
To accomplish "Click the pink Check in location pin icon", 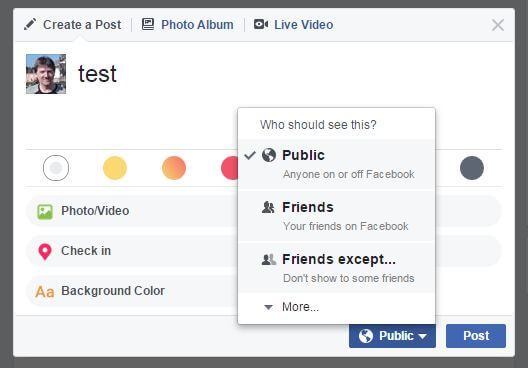I will click(x=45, y=252).
